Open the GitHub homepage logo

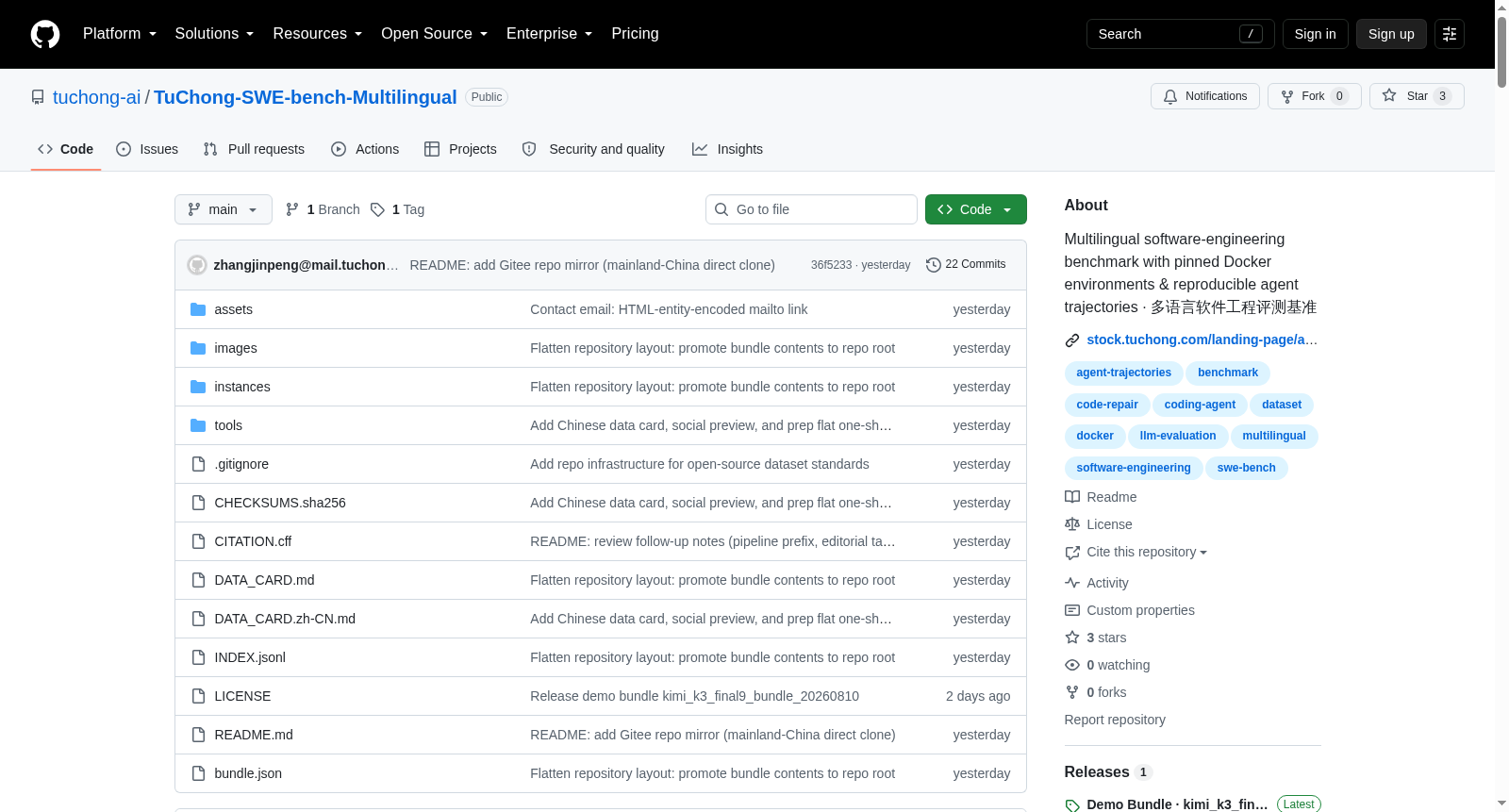click(45, 34)
